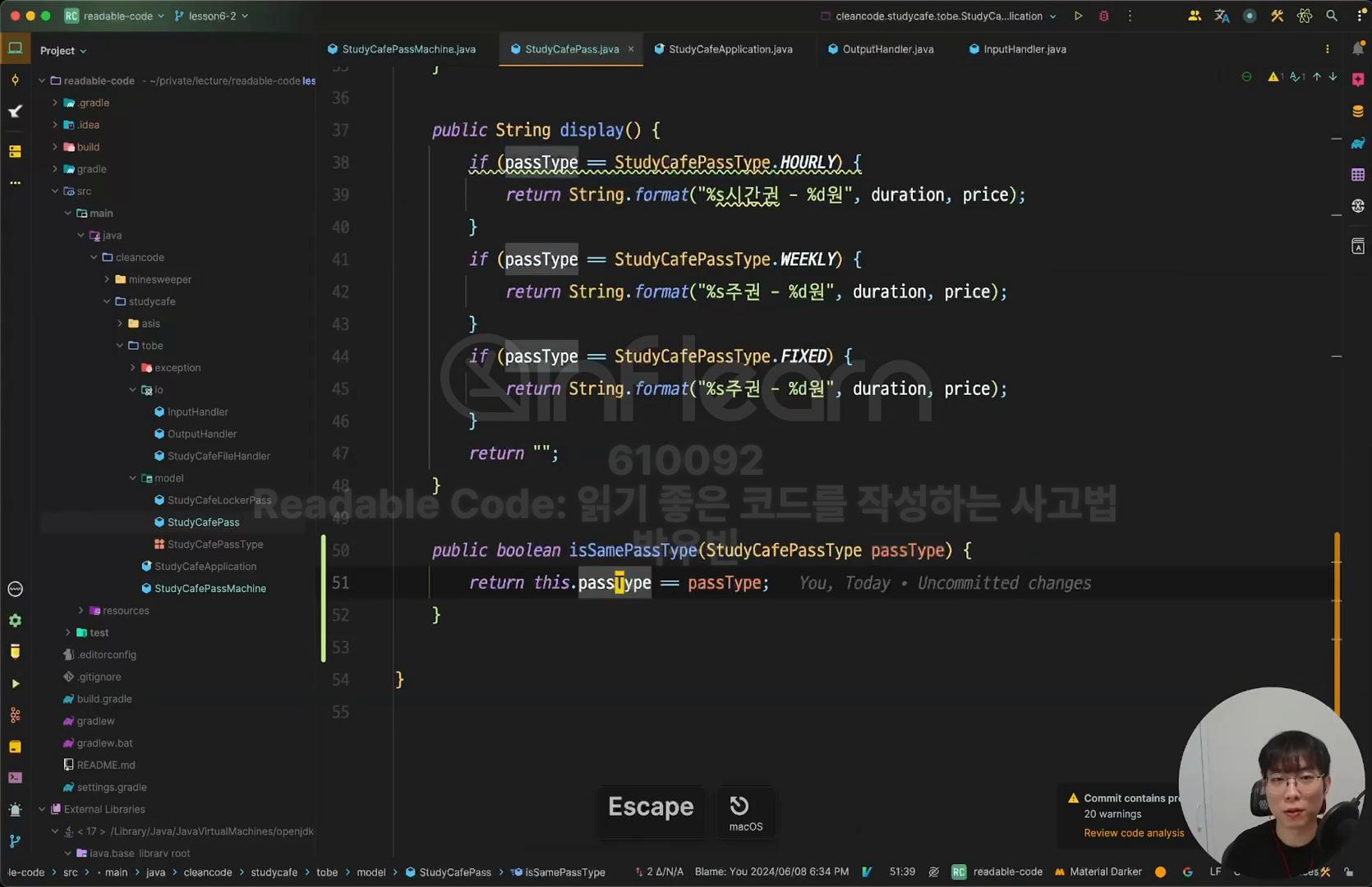The width and height of the screenshot is (1372, 887).
Task: Click the 51:39 line-column indicator
Action: pos(902,871)
